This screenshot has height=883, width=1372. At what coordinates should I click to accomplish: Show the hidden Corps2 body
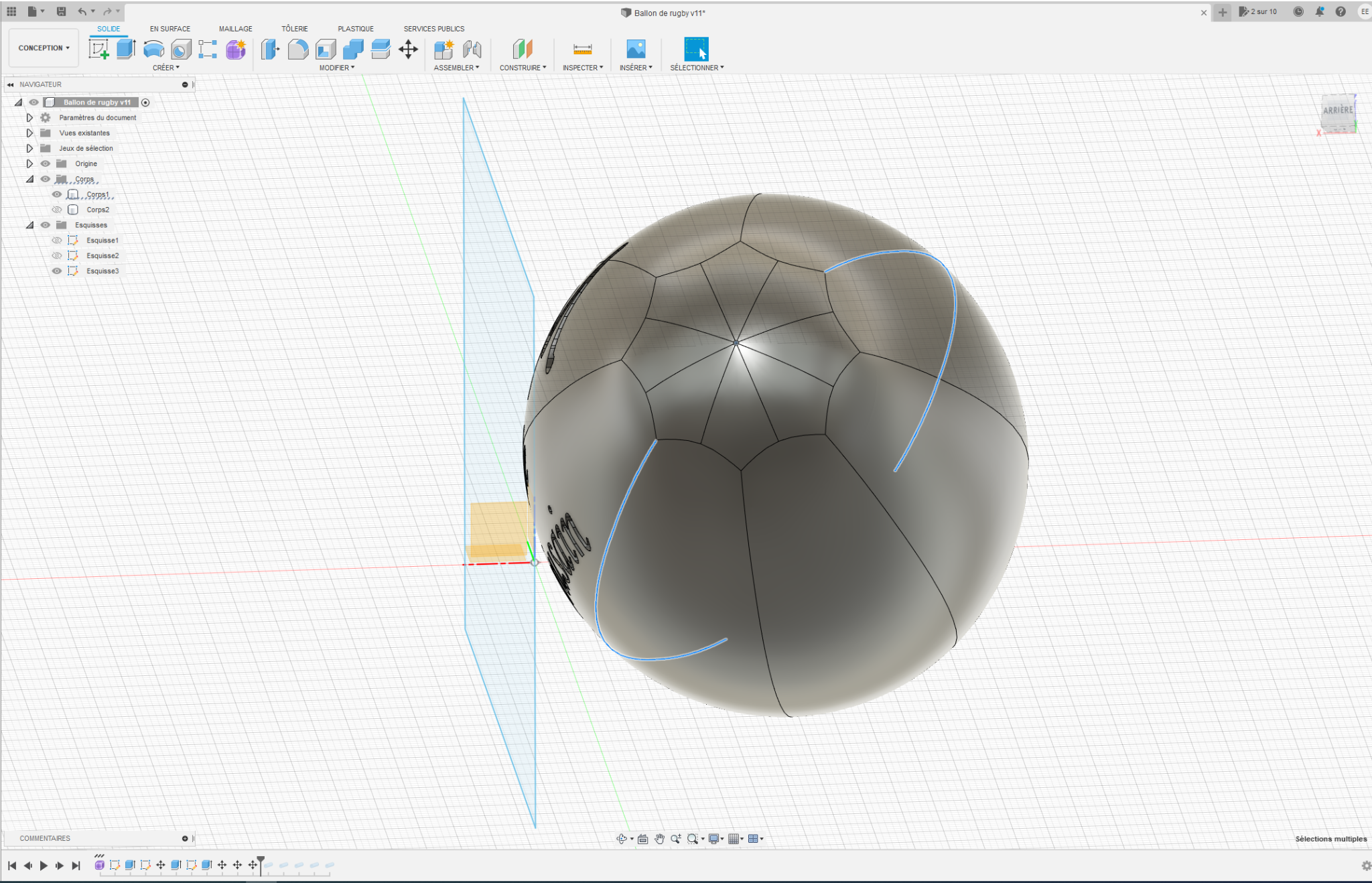pyautogui.click(x=57, y=210)
